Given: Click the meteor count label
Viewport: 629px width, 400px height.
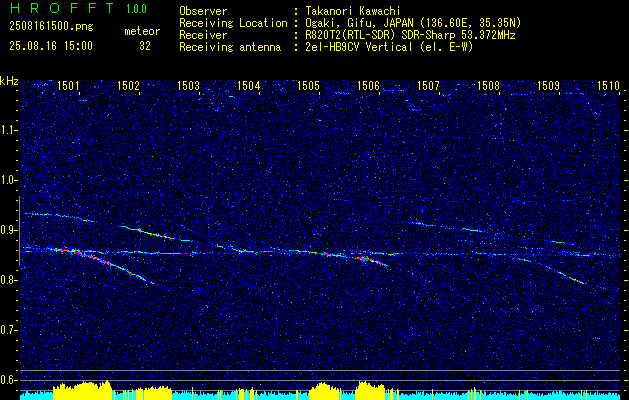Looking at the screenshot, I should pos(142,31).
